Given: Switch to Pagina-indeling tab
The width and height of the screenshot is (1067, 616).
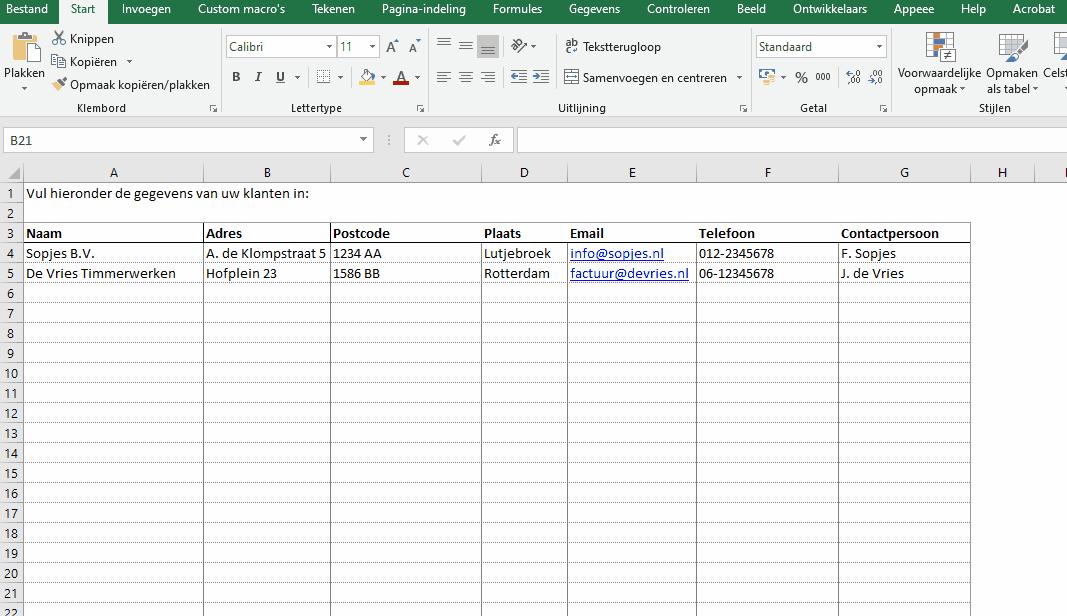Looking at the screenshot, I should point(424,10).
